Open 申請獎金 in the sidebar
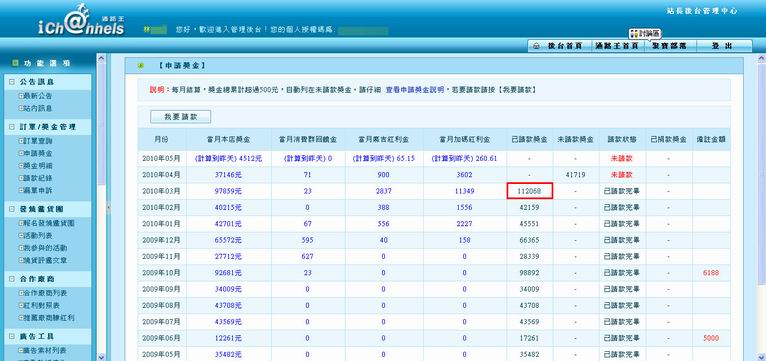 pyautogui.click(x=38, y=153)
